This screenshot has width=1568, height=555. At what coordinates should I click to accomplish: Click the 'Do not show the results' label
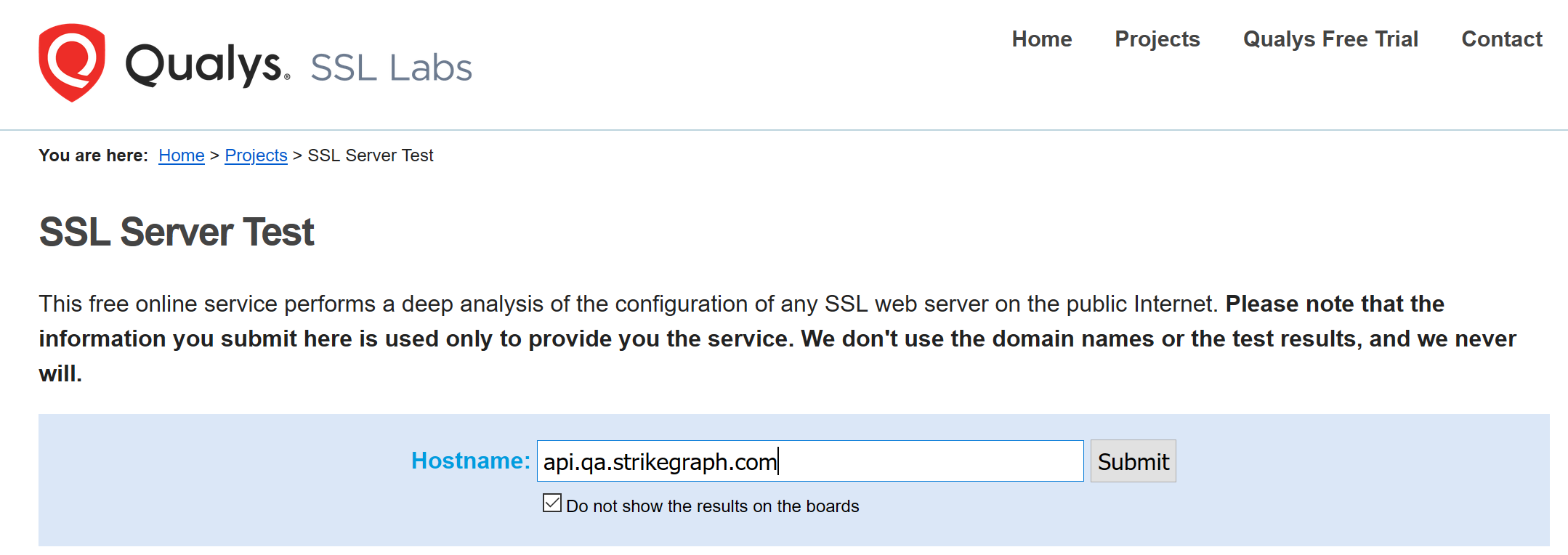point(712,506)
